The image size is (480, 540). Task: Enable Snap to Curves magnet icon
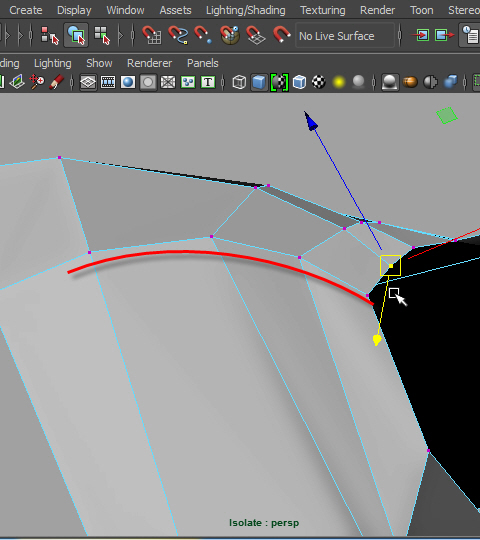tap(178, 35)
